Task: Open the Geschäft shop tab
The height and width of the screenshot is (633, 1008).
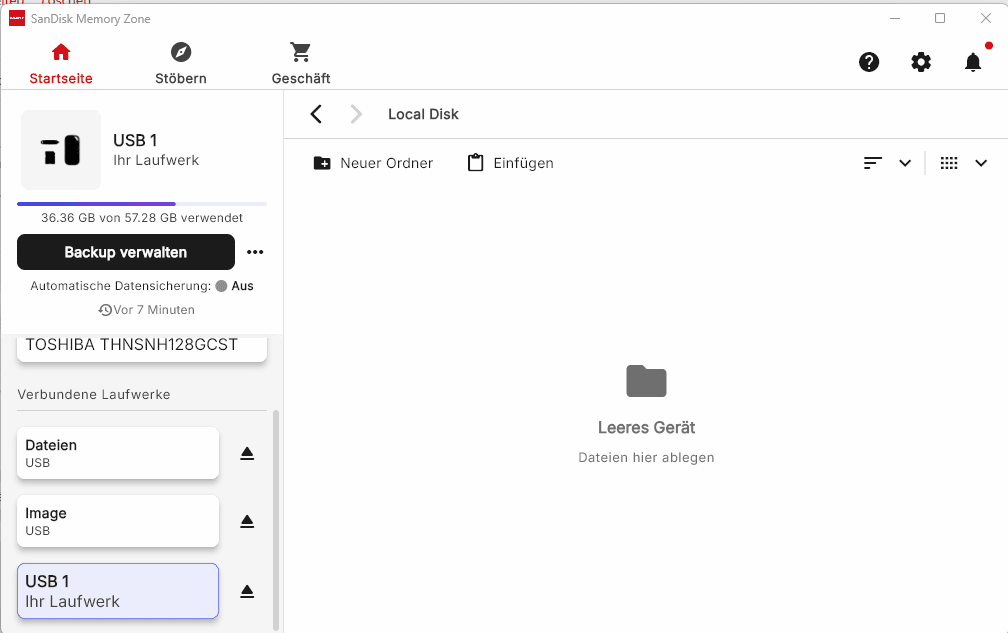Action: point(301,64)
